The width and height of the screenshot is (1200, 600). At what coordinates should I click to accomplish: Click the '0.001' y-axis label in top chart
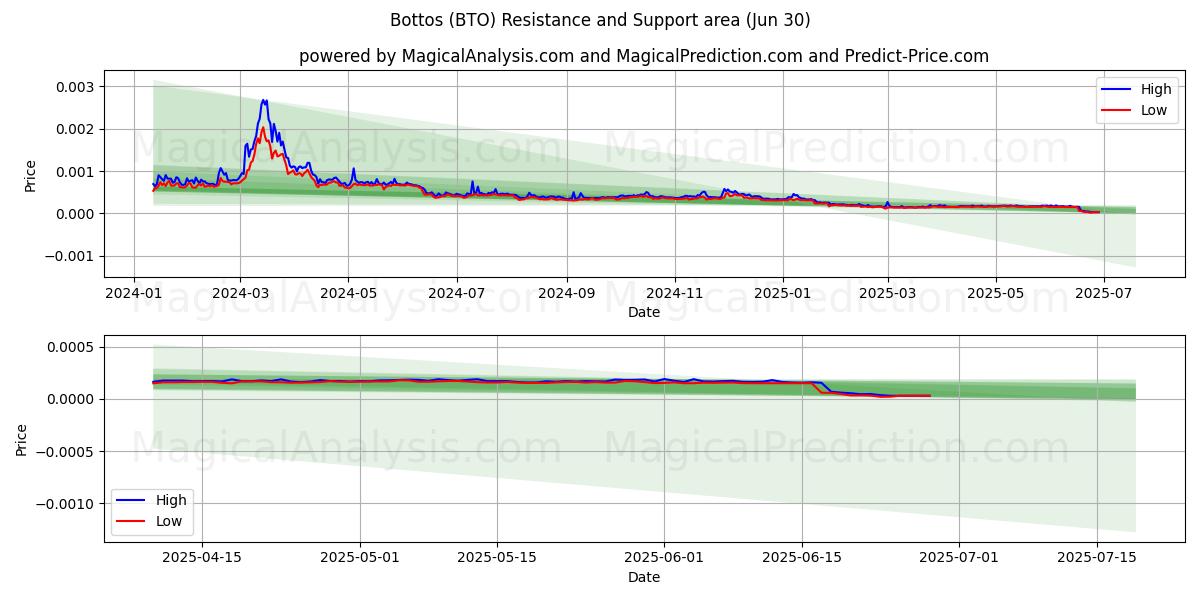coord(77,172)
